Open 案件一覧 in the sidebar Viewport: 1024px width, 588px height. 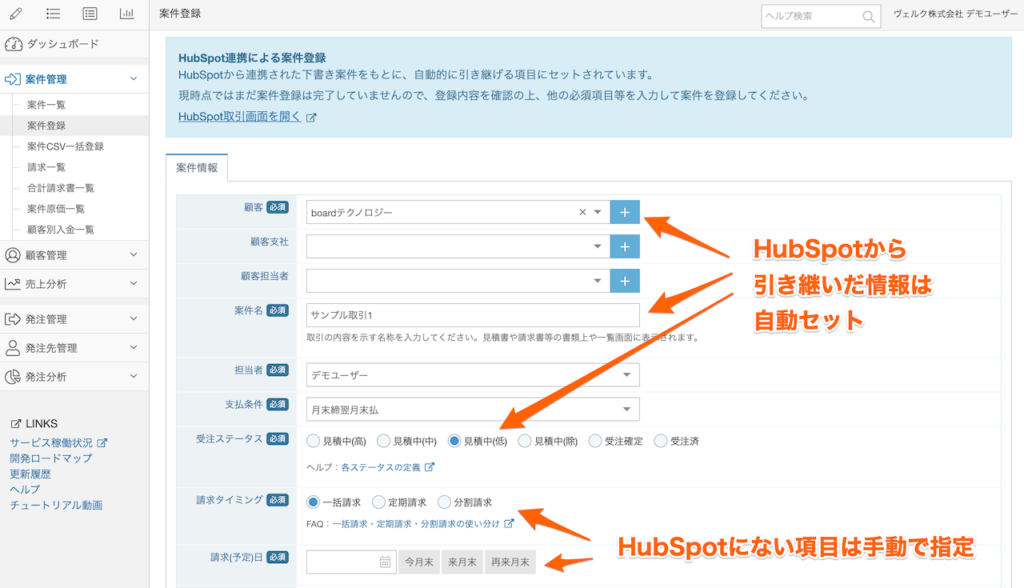pos(46,105)
